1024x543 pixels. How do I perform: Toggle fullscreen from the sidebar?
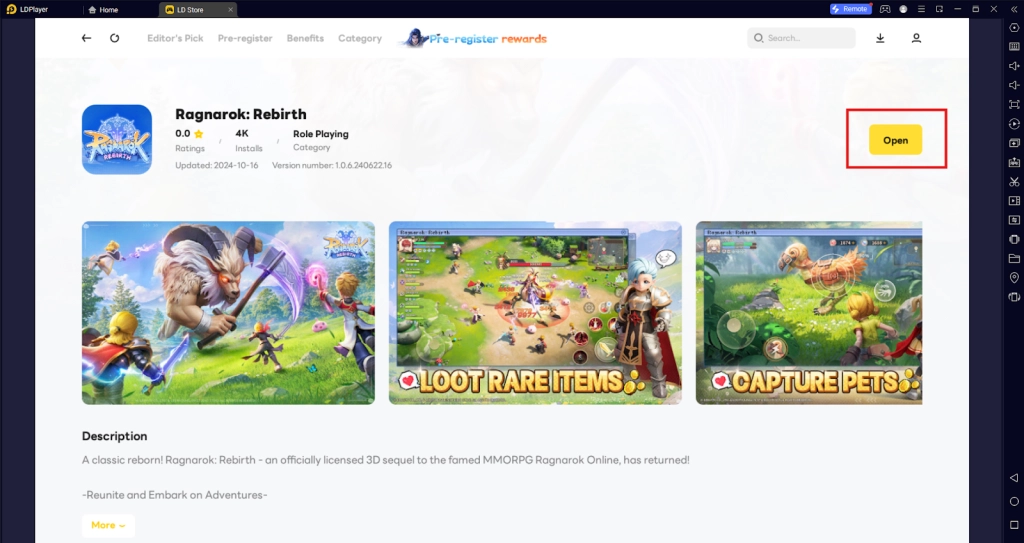coord(1014,105)
